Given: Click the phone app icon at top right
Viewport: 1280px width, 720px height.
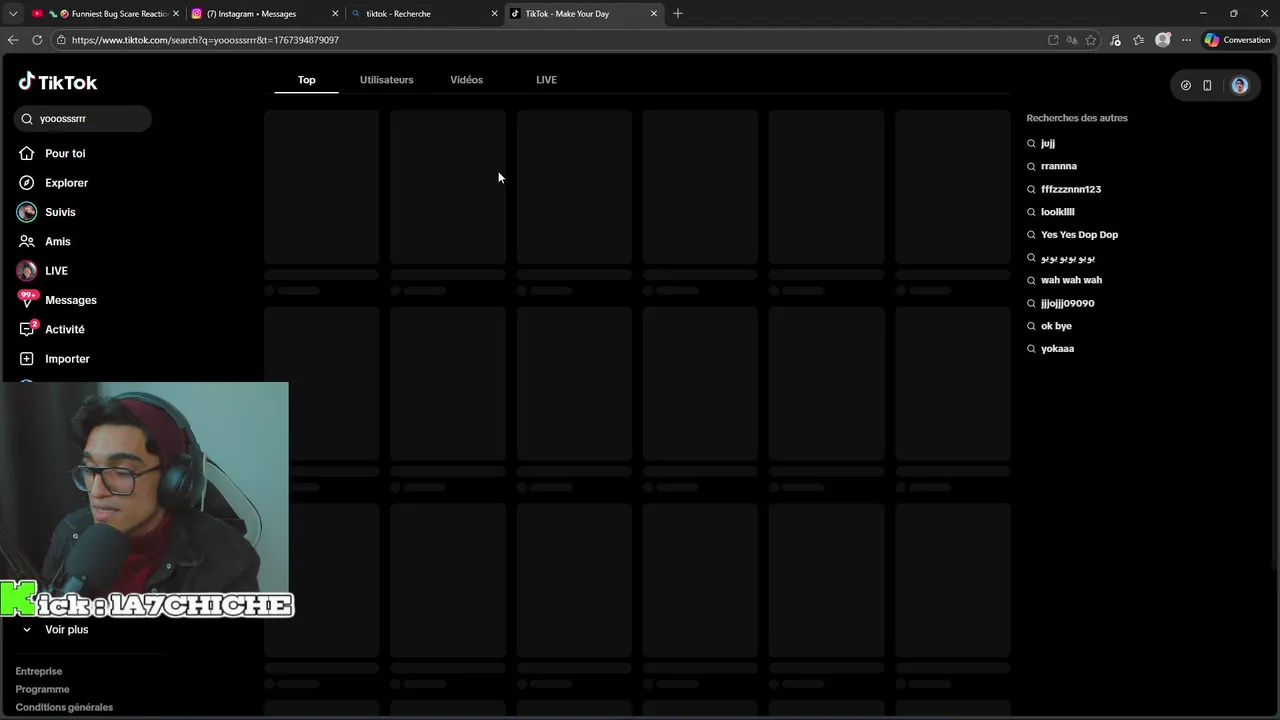Looking at the screenshot, I should point(1207,85).
